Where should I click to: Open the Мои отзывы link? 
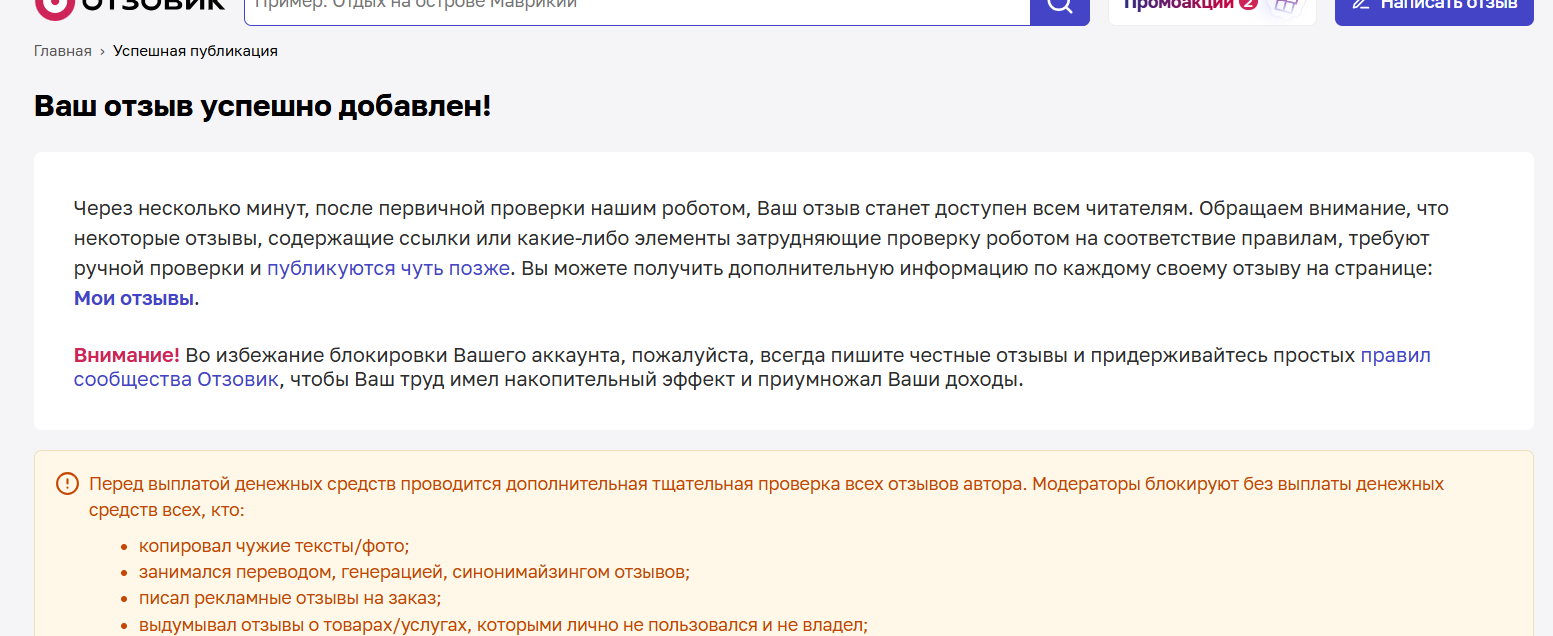pos(134,298)
